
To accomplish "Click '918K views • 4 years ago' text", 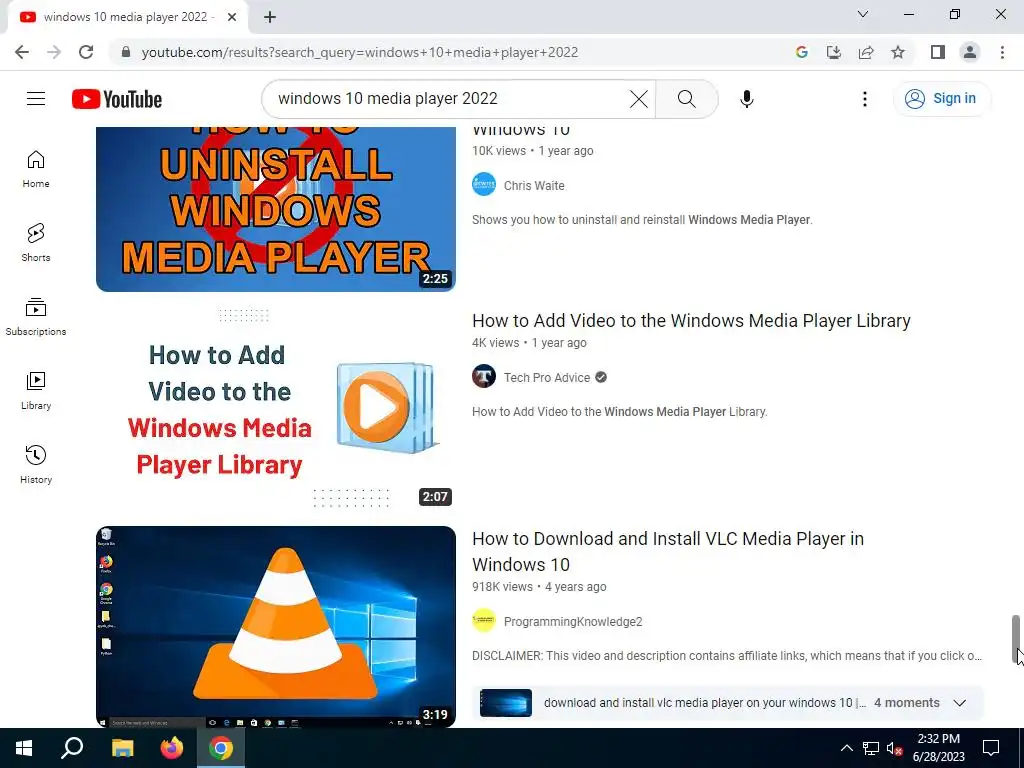I will pyautogui.click(x=539, y=586).
